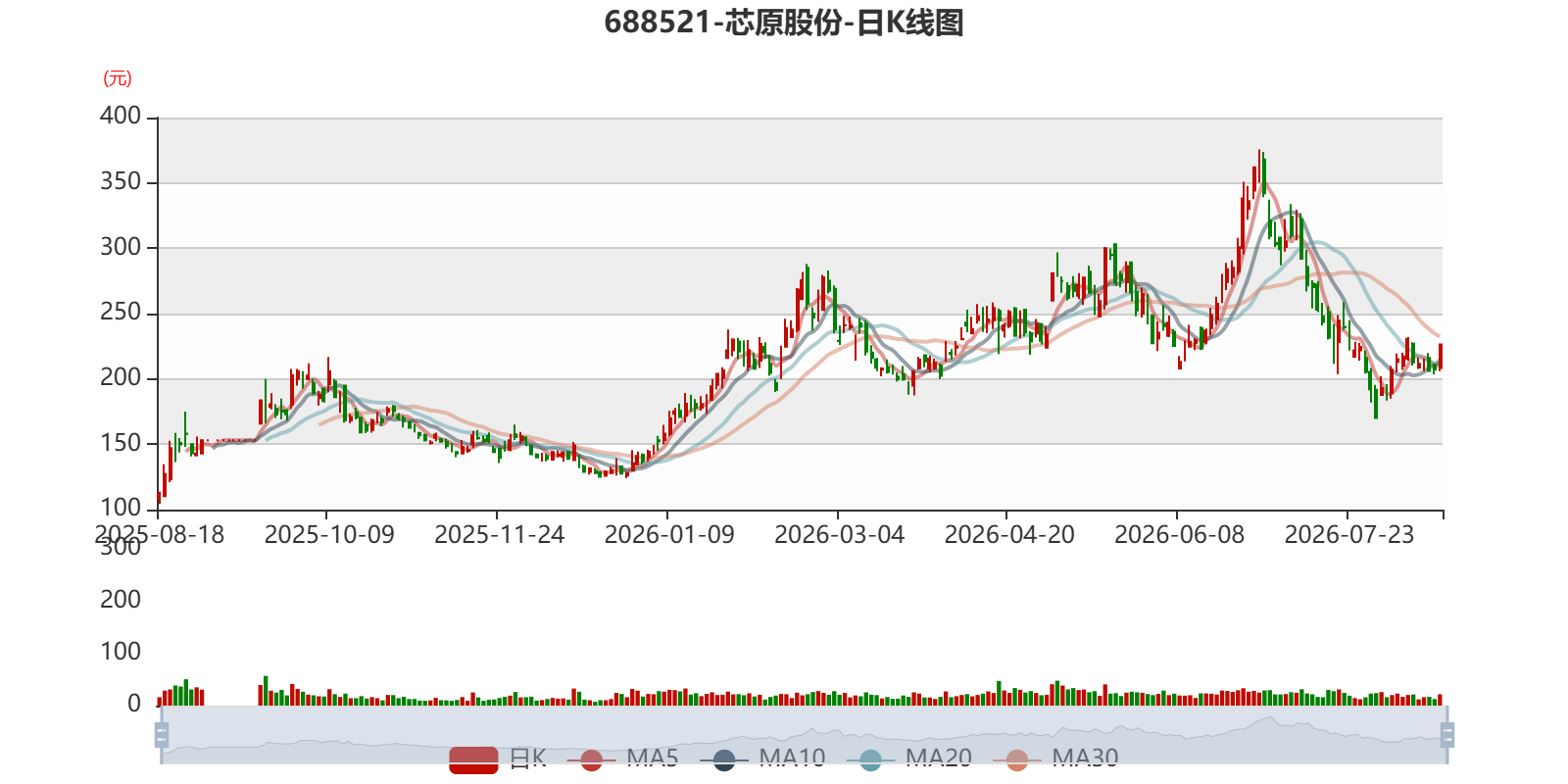This screenshot has height=784, width=1568.
Task: Toggle the 日K red legend icon
Action: coord(474,759)
